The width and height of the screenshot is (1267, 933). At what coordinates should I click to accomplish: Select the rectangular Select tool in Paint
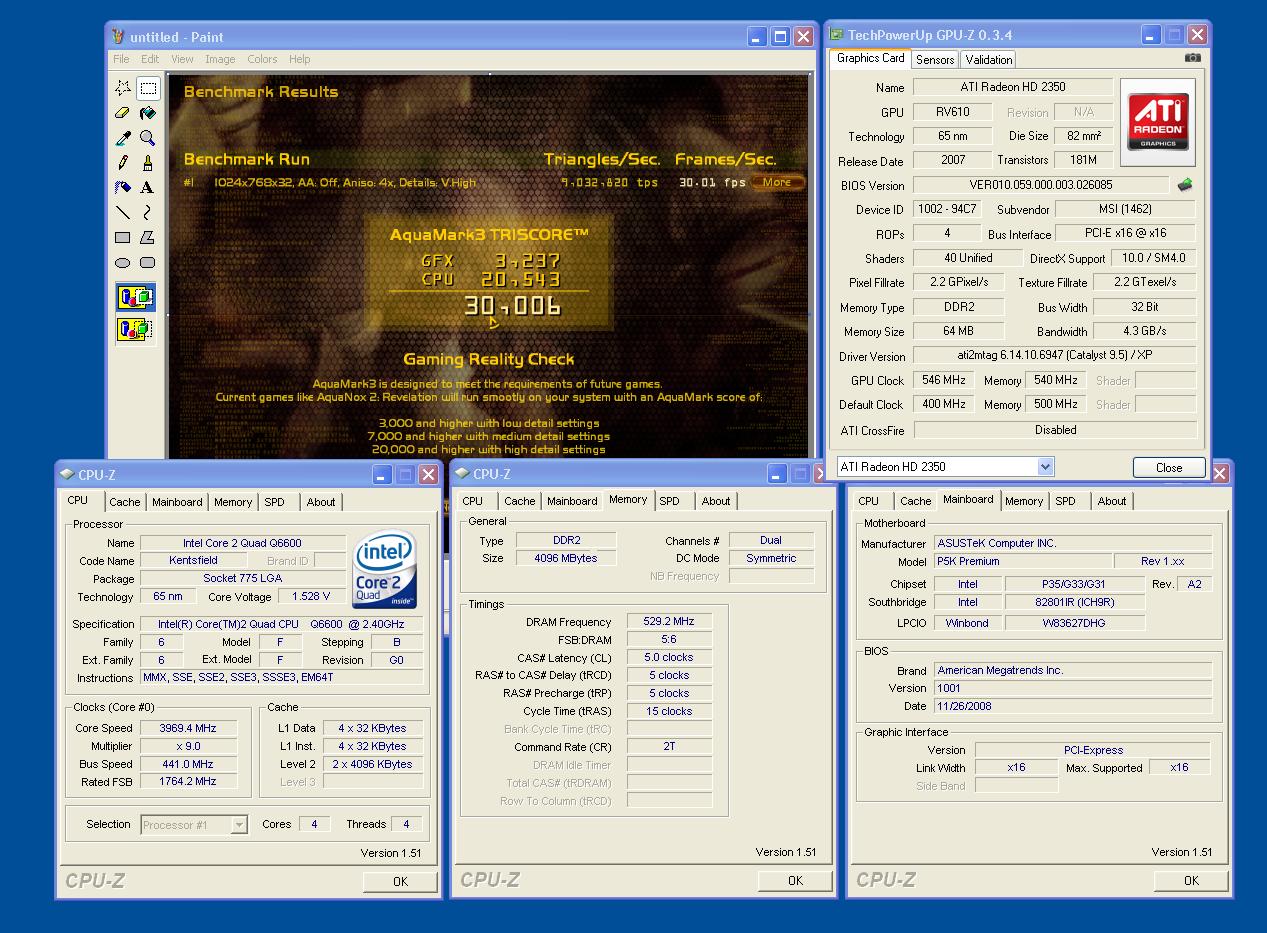[147, 88]
